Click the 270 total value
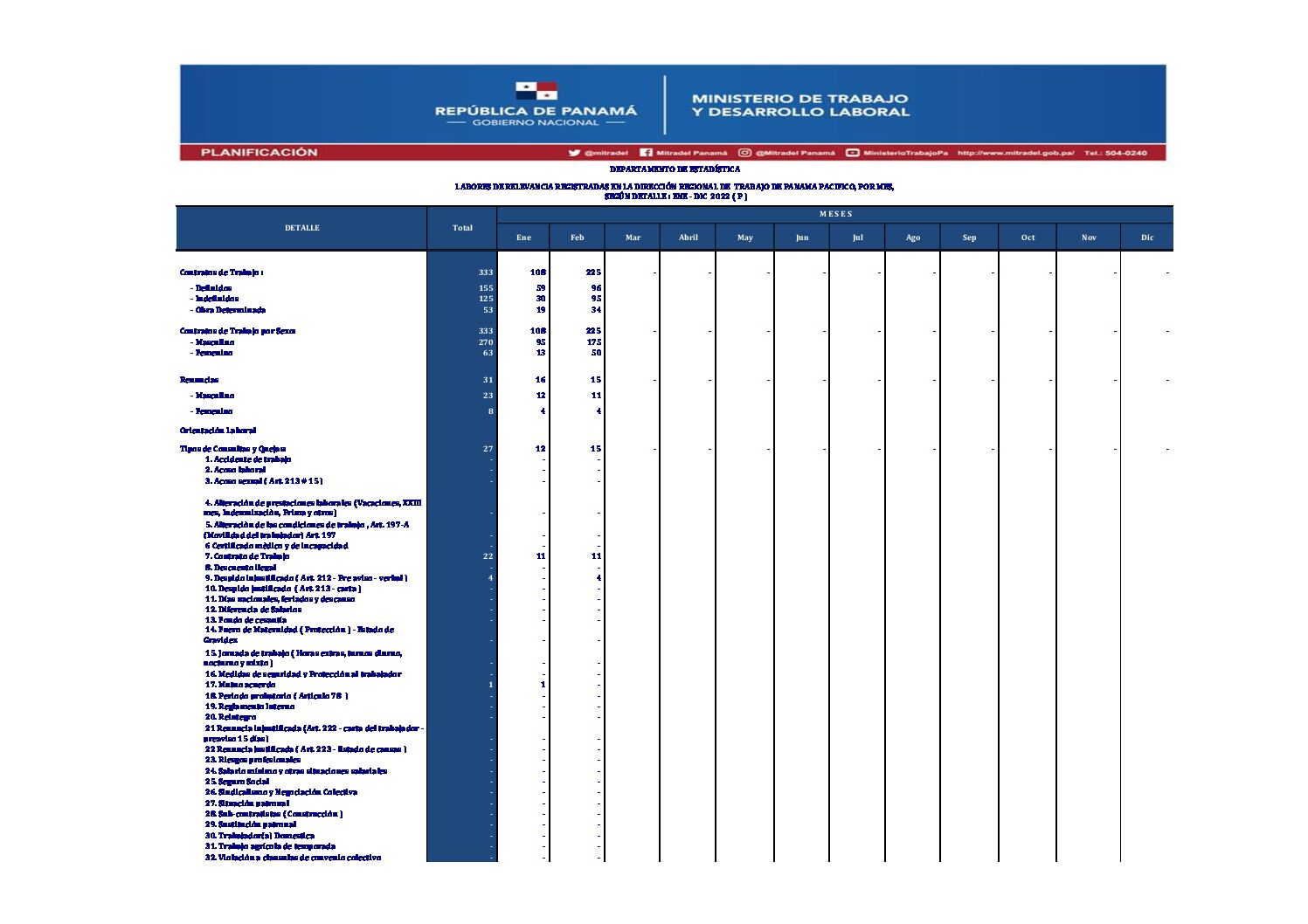 pyautogui.click(x=486, y=342)
